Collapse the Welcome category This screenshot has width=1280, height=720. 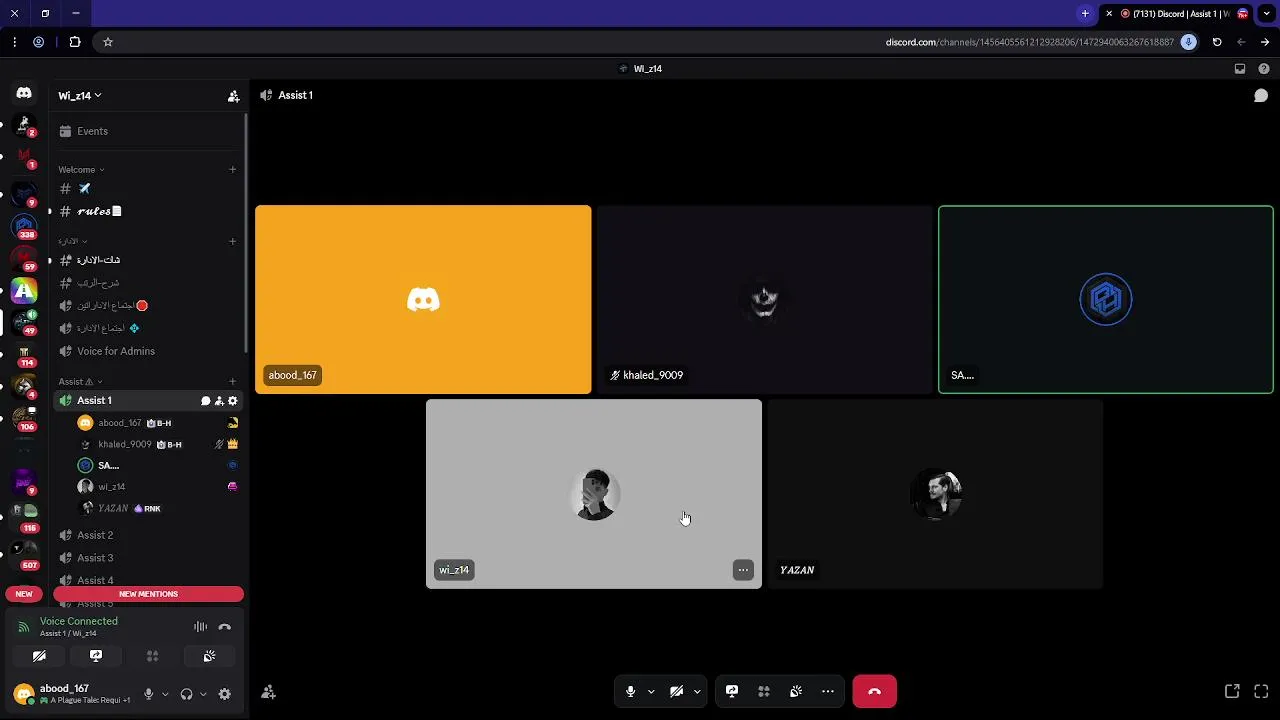pyautogui.click(x=81, y=170)
